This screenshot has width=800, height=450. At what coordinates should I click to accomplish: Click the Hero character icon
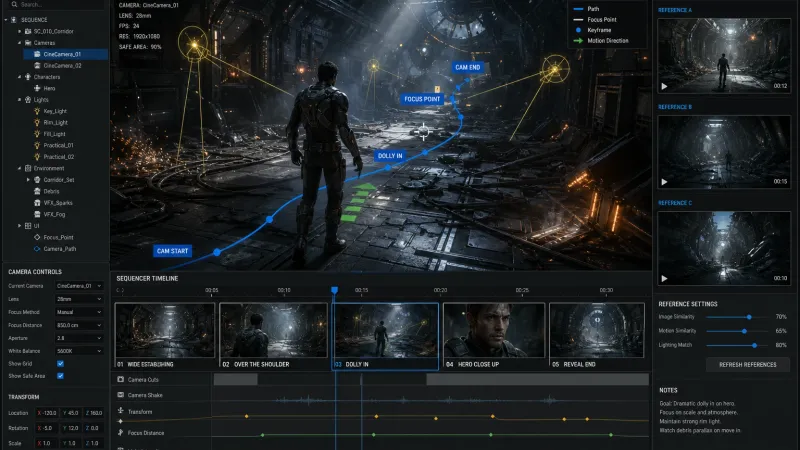(x=37, y=88)
